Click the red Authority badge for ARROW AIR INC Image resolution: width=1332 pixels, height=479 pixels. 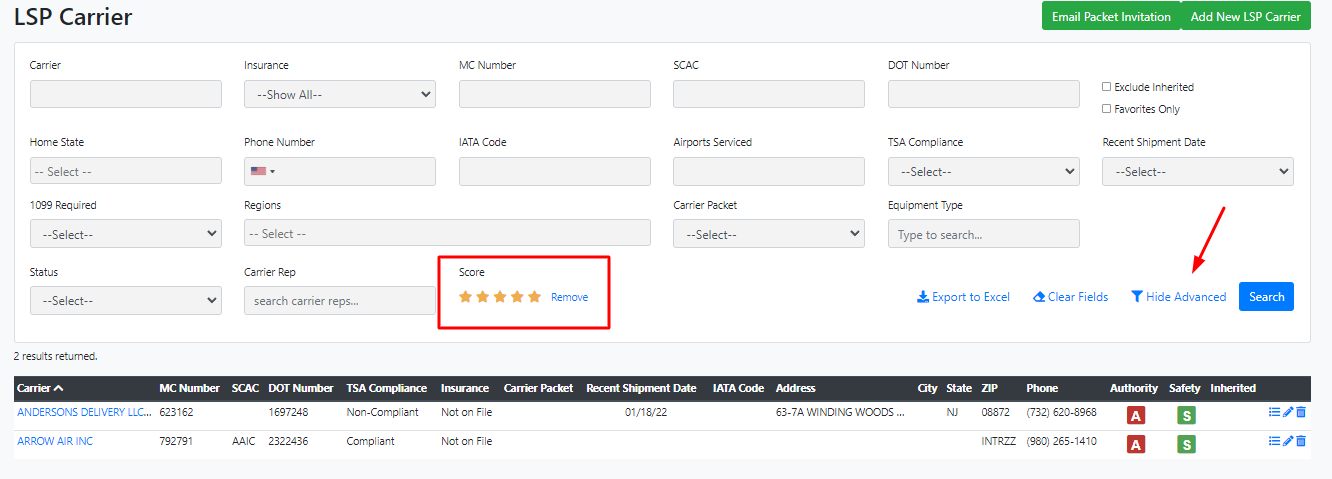coord(1136,444)
